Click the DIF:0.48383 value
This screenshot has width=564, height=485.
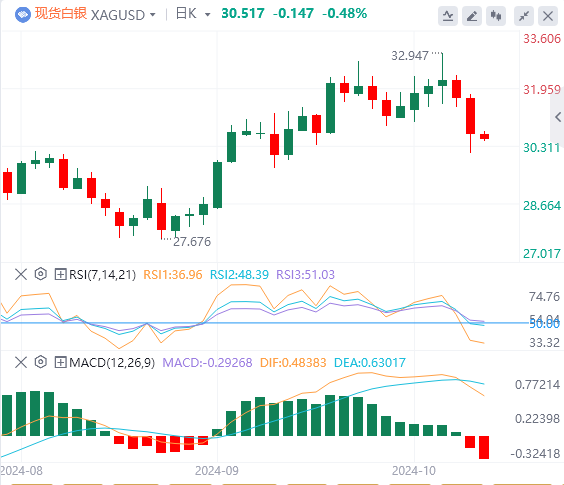click(293, 362)
